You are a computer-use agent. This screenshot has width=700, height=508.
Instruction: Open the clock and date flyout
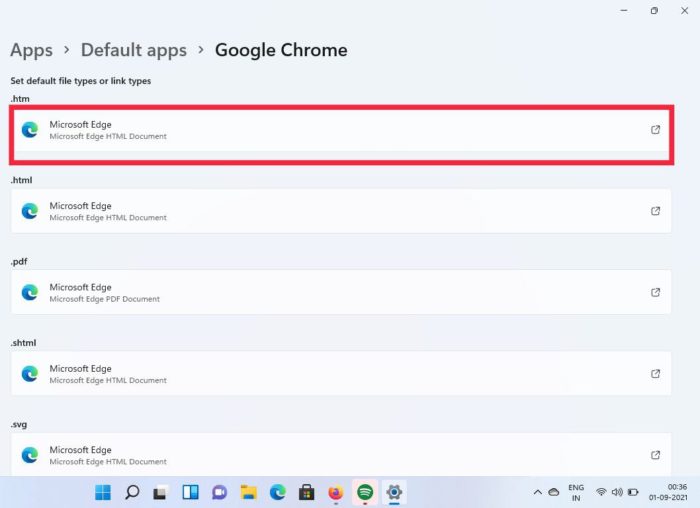point(668,492)
